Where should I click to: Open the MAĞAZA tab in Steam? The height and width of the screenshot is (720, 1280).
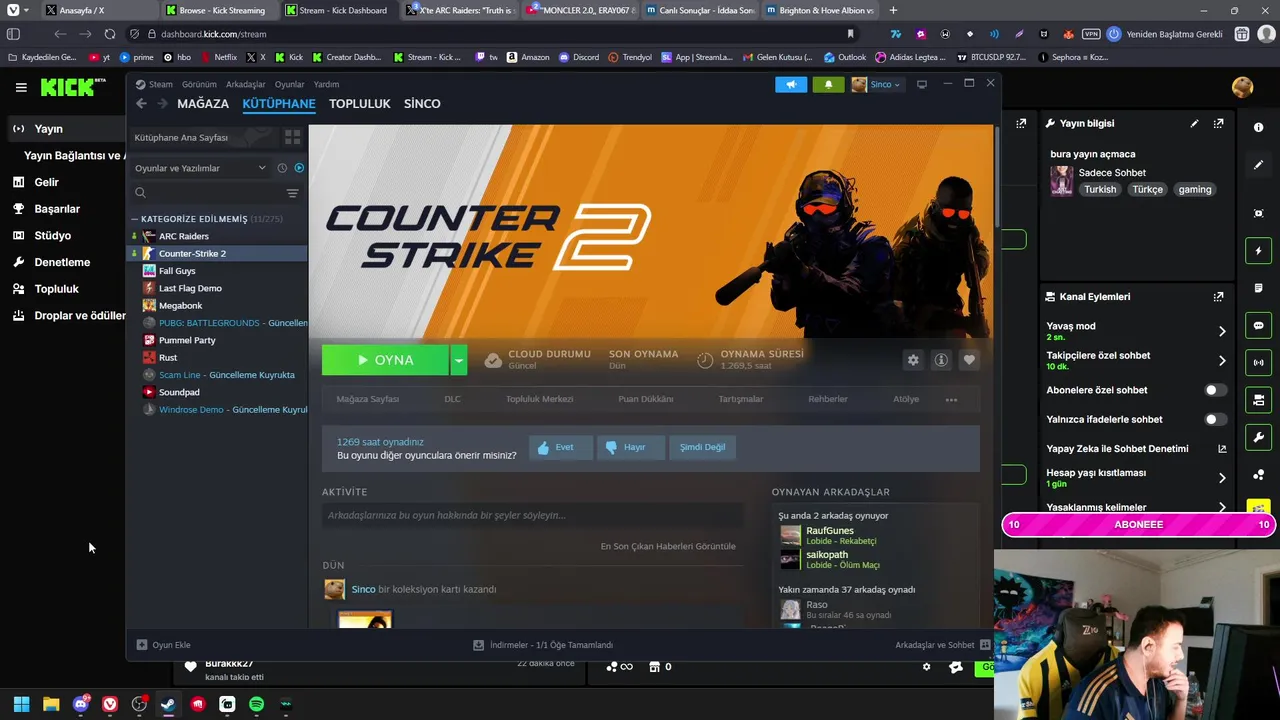(x=203, y=103)
